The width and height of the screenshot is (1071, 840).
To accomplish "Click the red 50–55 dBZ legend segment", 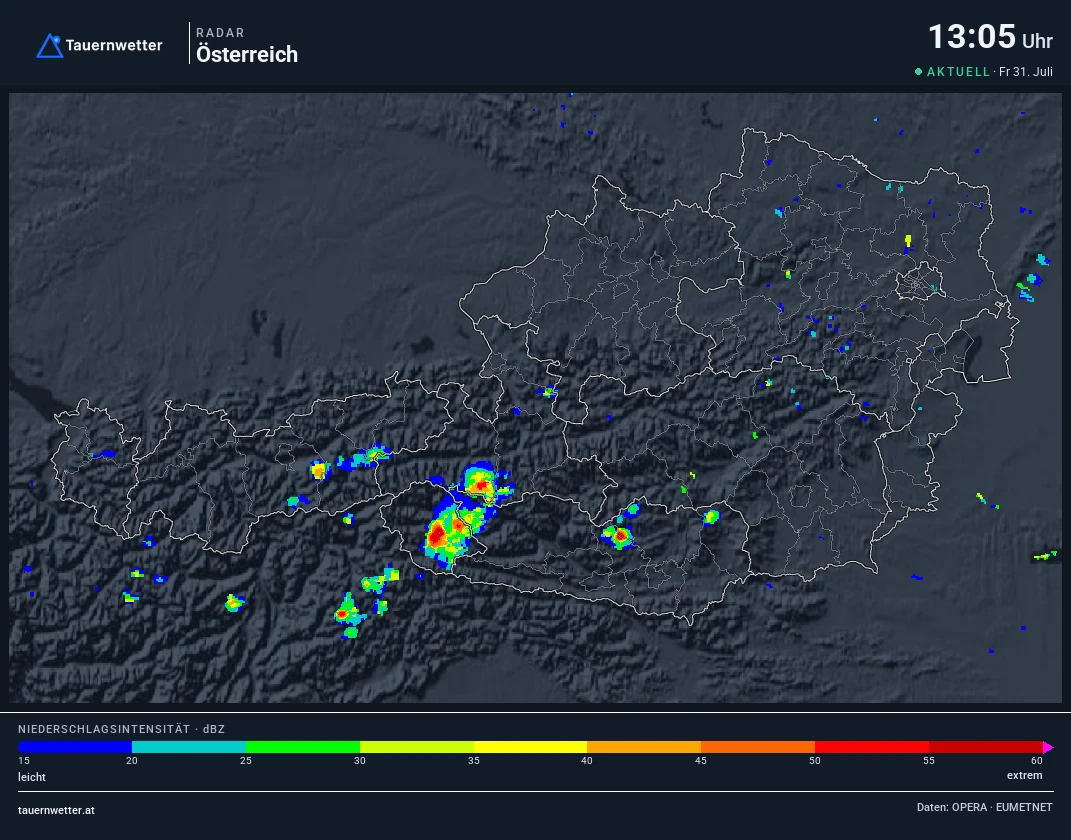I will tap(872, 747).
